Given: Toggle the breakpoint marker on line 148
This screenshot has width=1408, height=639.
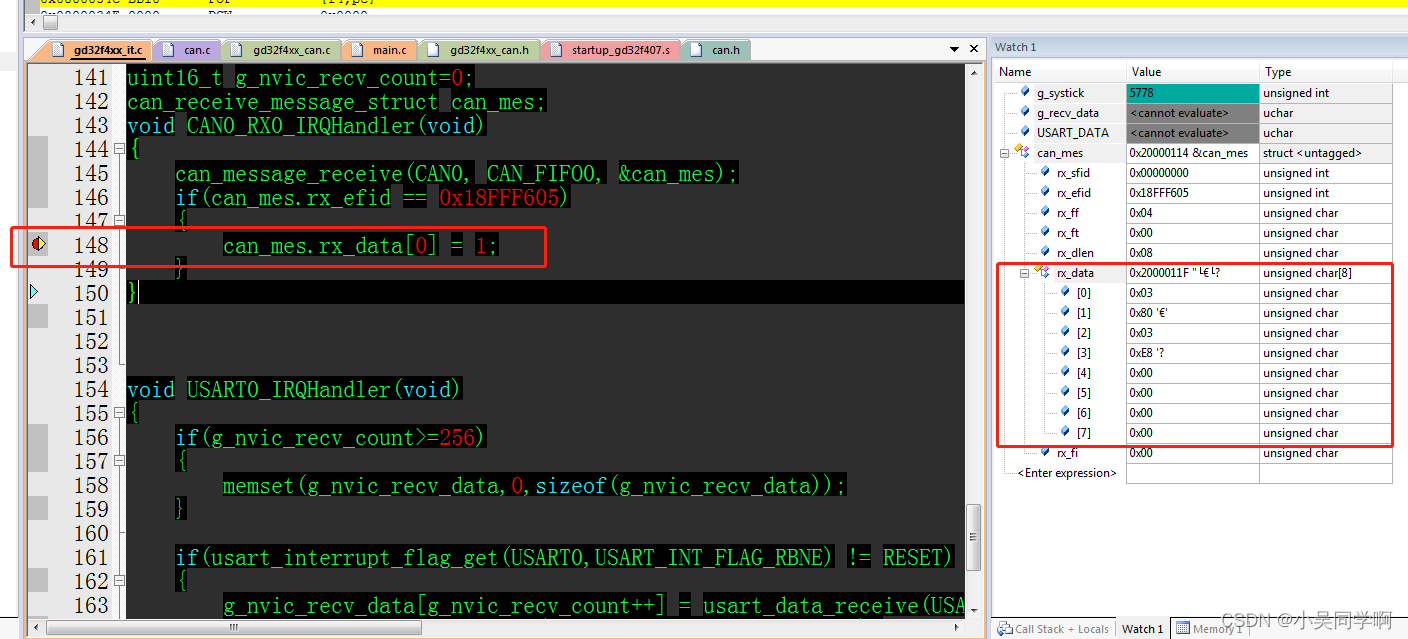Looking at the screenshot, I should click(x=39, y=244).
